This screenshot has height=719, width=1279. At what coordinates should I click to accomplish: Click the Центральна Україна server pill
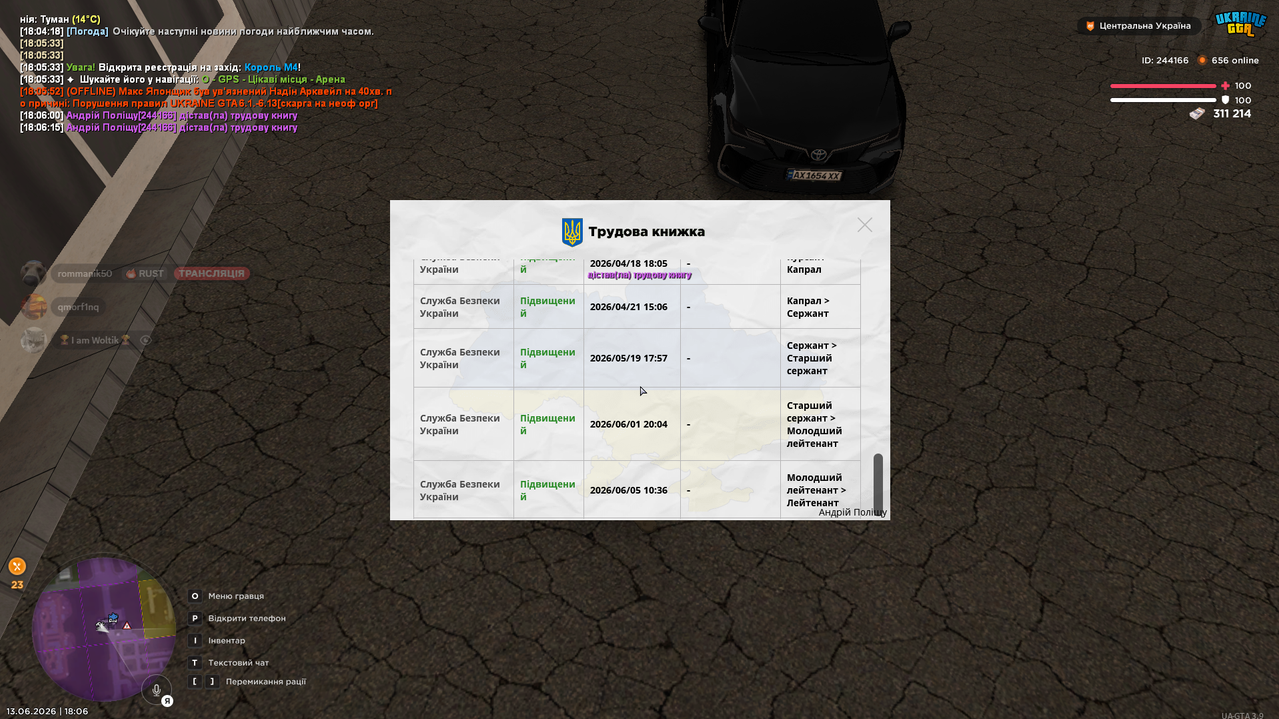tap(1139, 26)
